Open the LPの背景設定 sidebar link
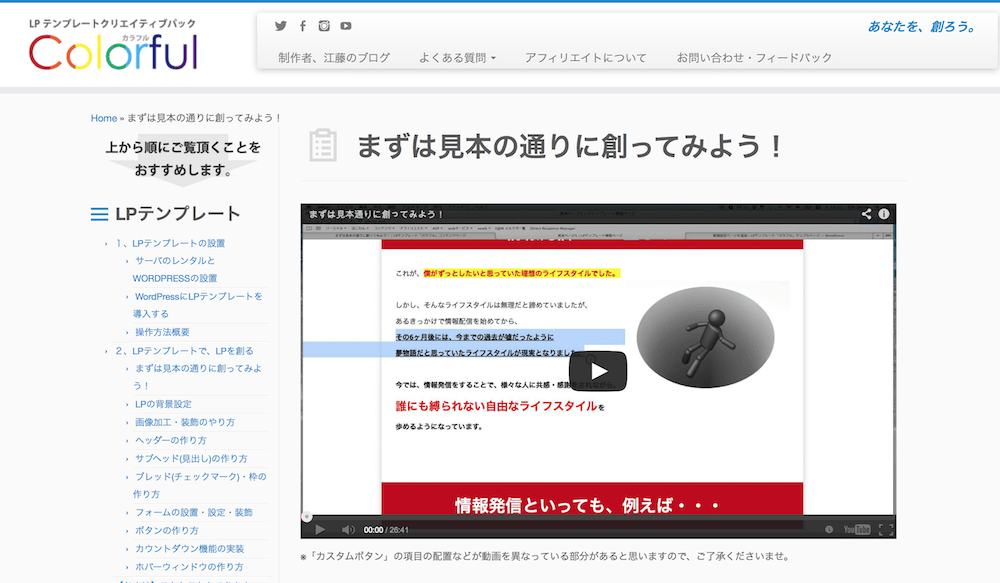 [x=163, y=404]
